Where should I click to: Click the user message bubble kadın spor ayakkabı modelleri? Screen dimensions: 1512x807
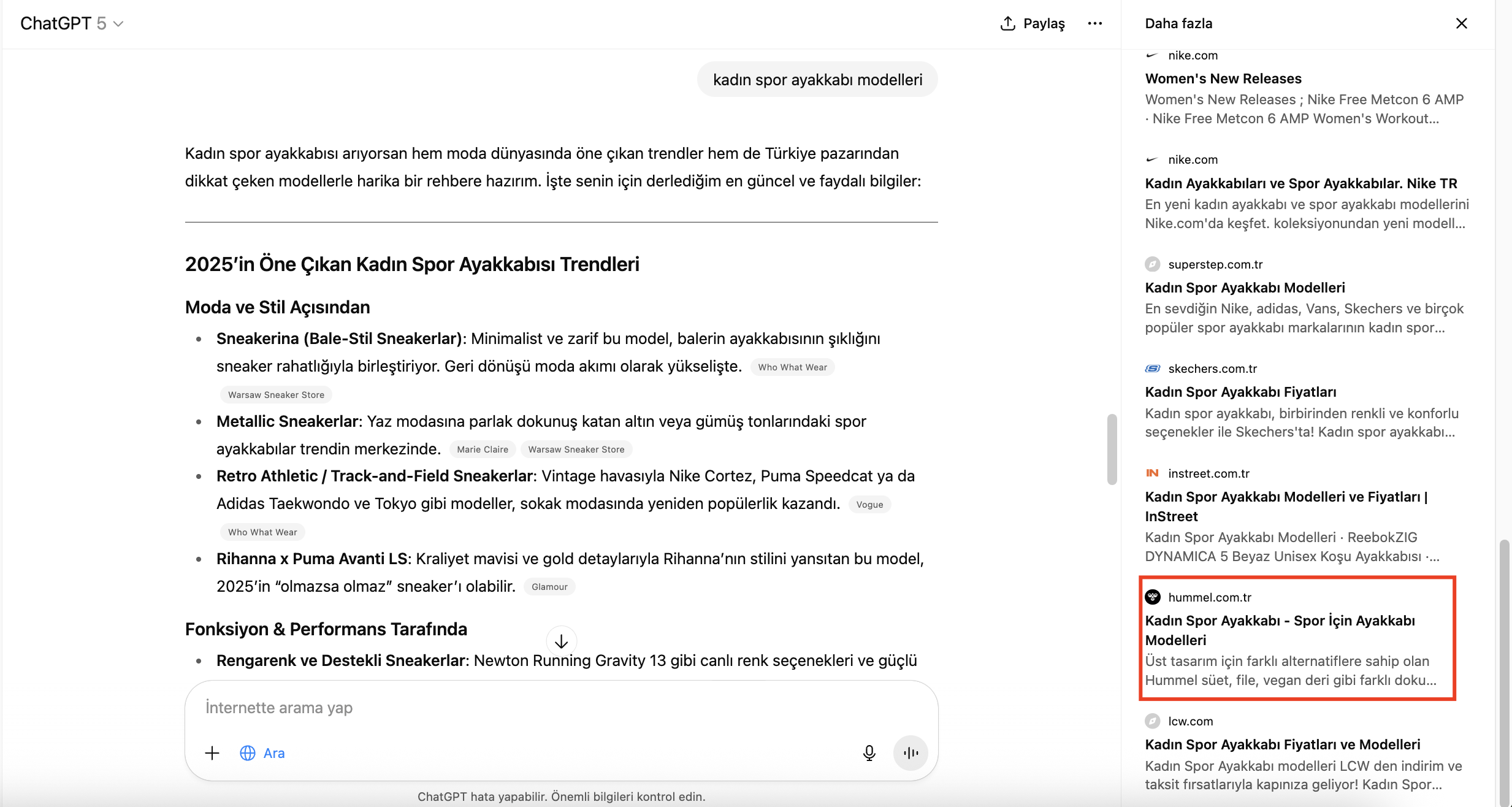click(x=817, y=80)
